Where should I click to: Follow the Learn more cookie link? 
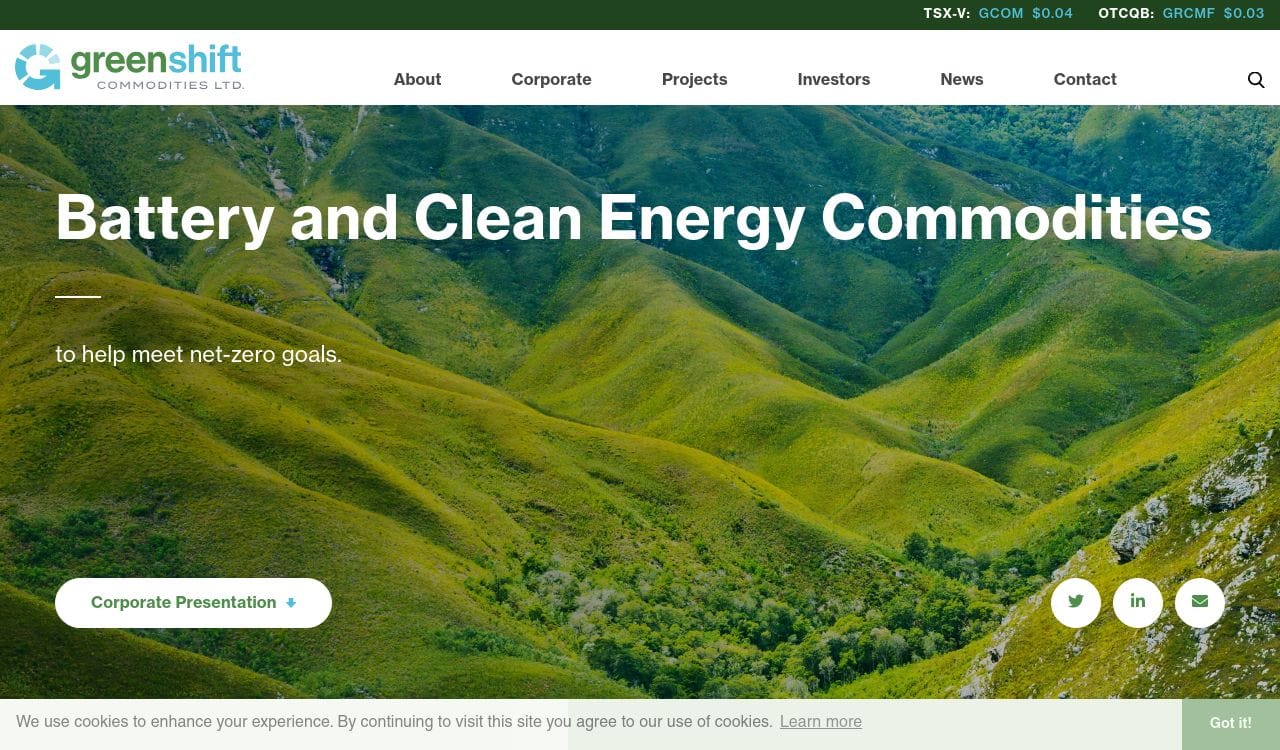pyautogui.click(x=820, y=721)
